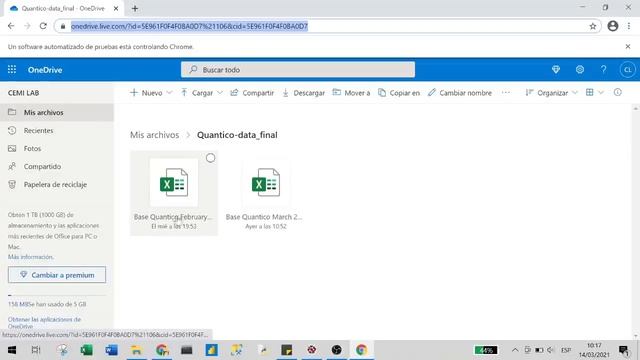Expand the view options chevron
The width and height of the screenshot is (640, 360).
tap(601, 93)
